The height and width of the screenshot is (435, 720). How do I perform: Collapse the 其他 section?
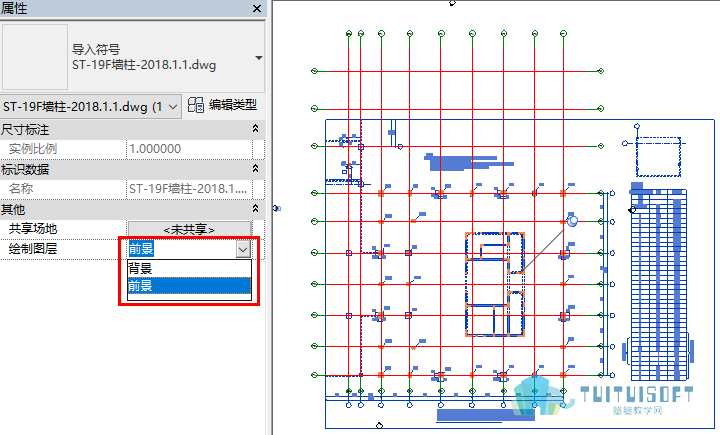click(x=255, y=209)
